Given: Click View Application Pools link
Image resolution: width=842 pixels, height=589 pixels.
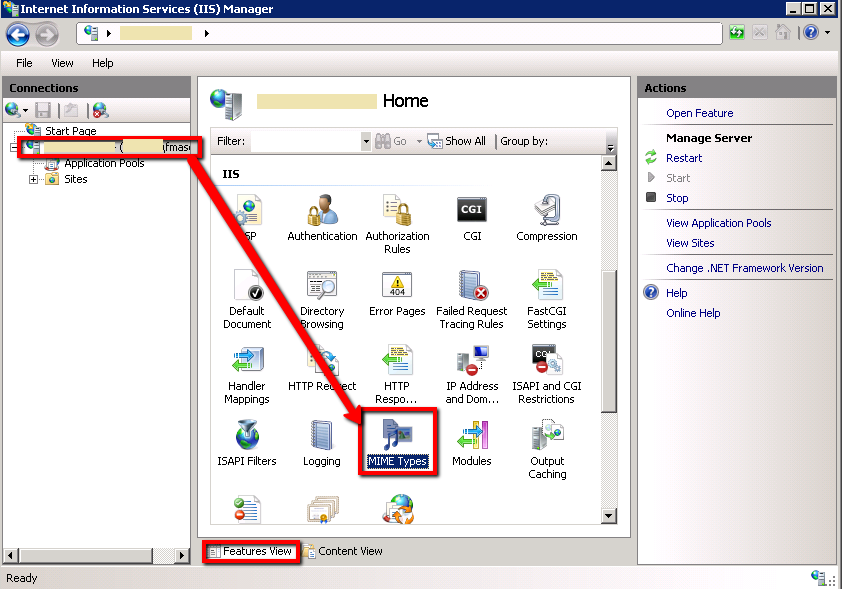Looking at the screenshot, I should pos(718,223).
